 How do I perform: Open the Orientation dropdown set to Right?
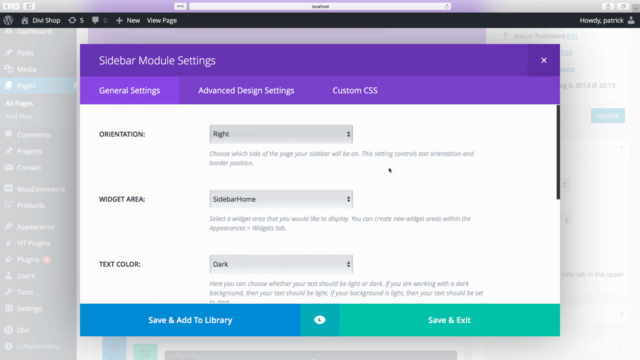[281, 134]
